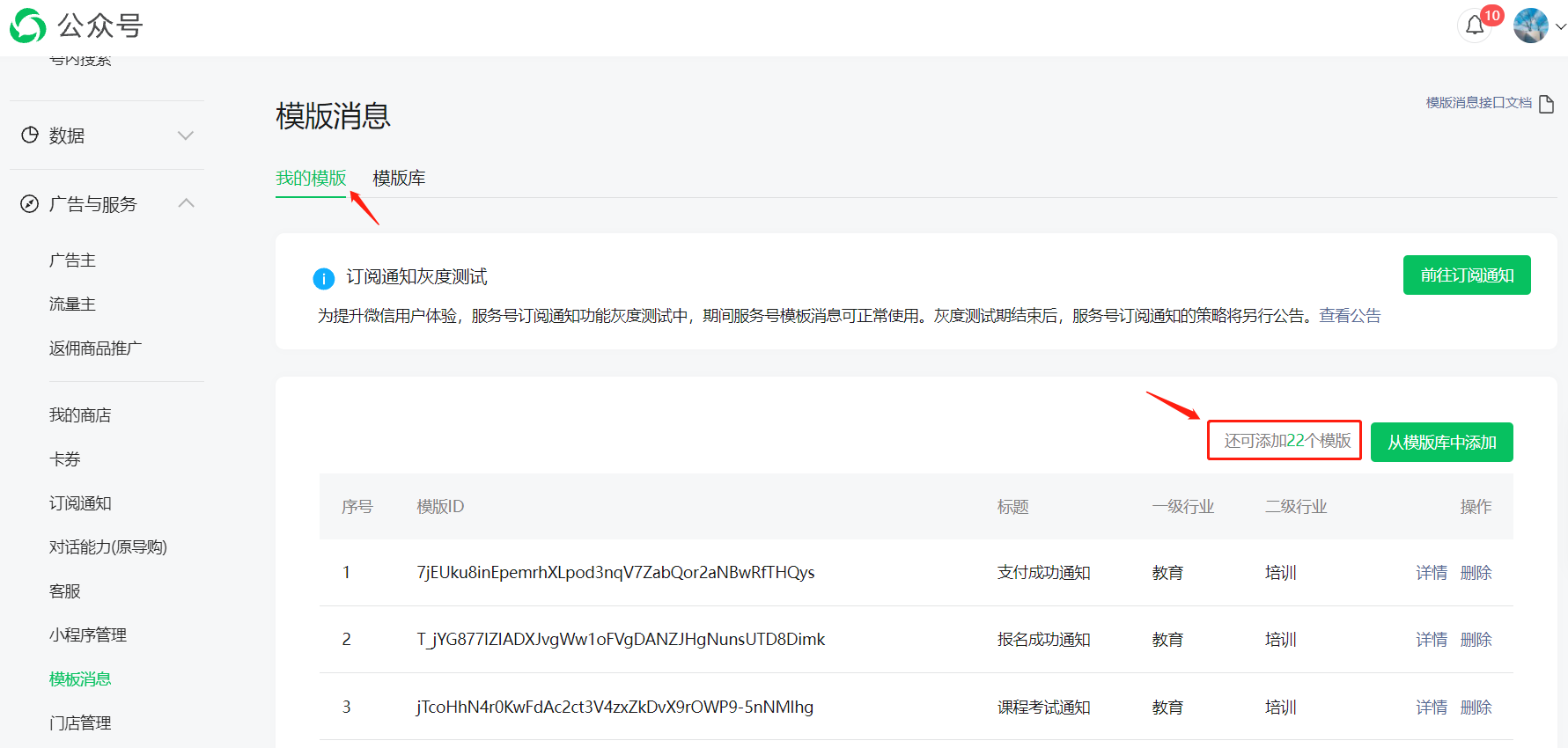This screenshot has width=1568, height=748.
Task: Click 删除 for 报名成功通知 template
Action: 1476,640
